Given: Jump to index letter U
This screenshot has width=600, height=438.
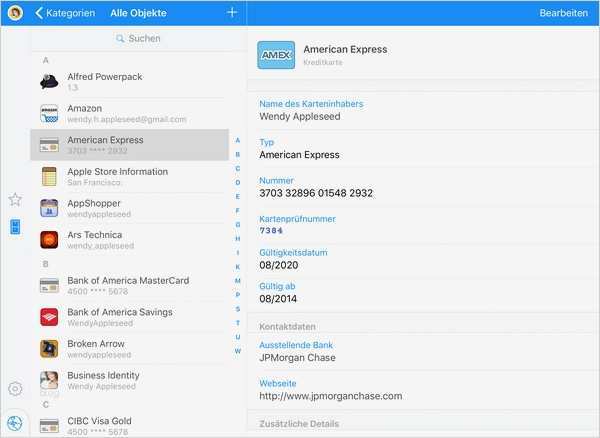Looking at the screenshot, I should tap(238, 337).
